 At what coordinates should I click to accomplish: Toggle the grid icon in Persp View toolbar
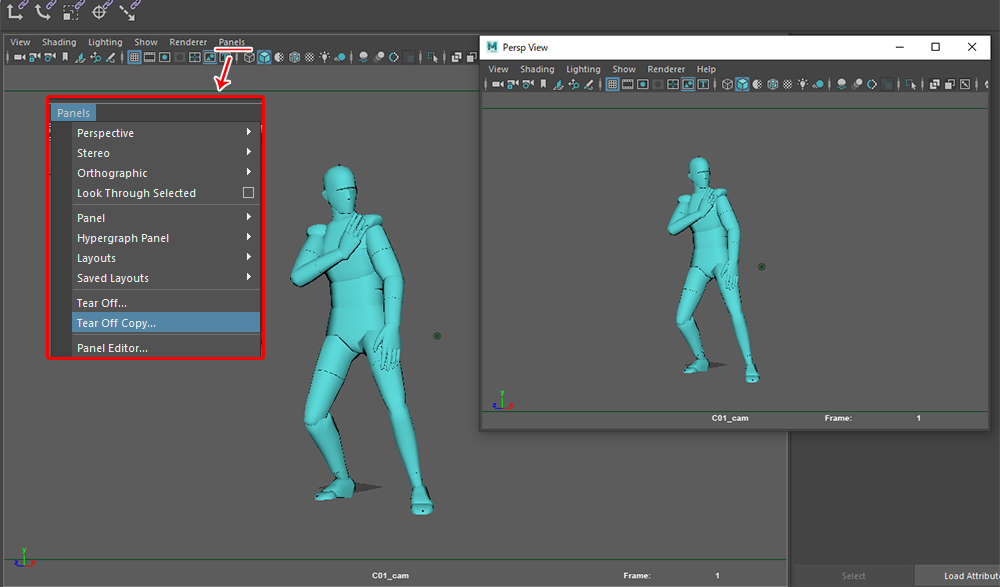(610, 84)
